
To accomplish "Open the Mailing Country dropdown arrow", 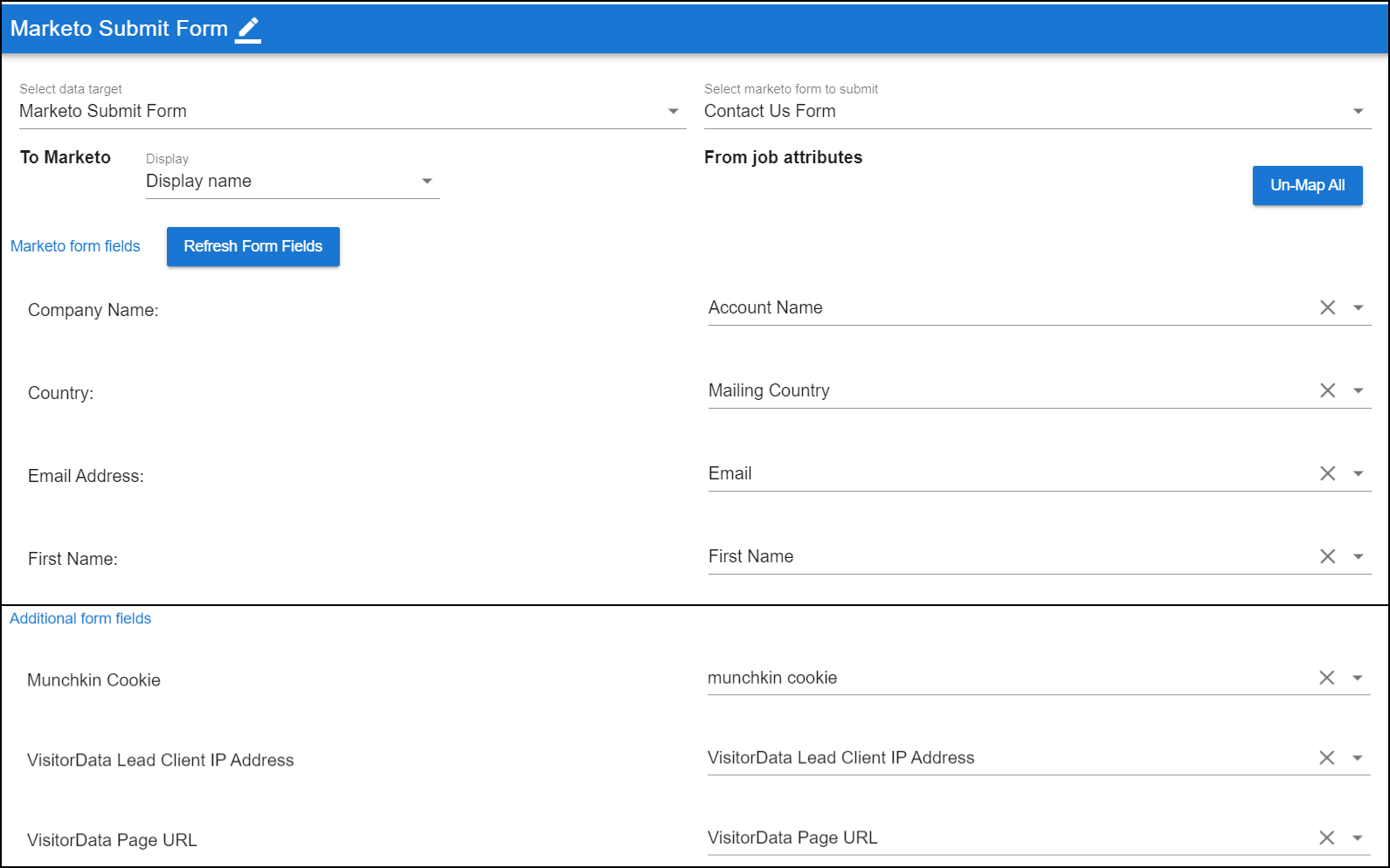I will click(1358, 390).
